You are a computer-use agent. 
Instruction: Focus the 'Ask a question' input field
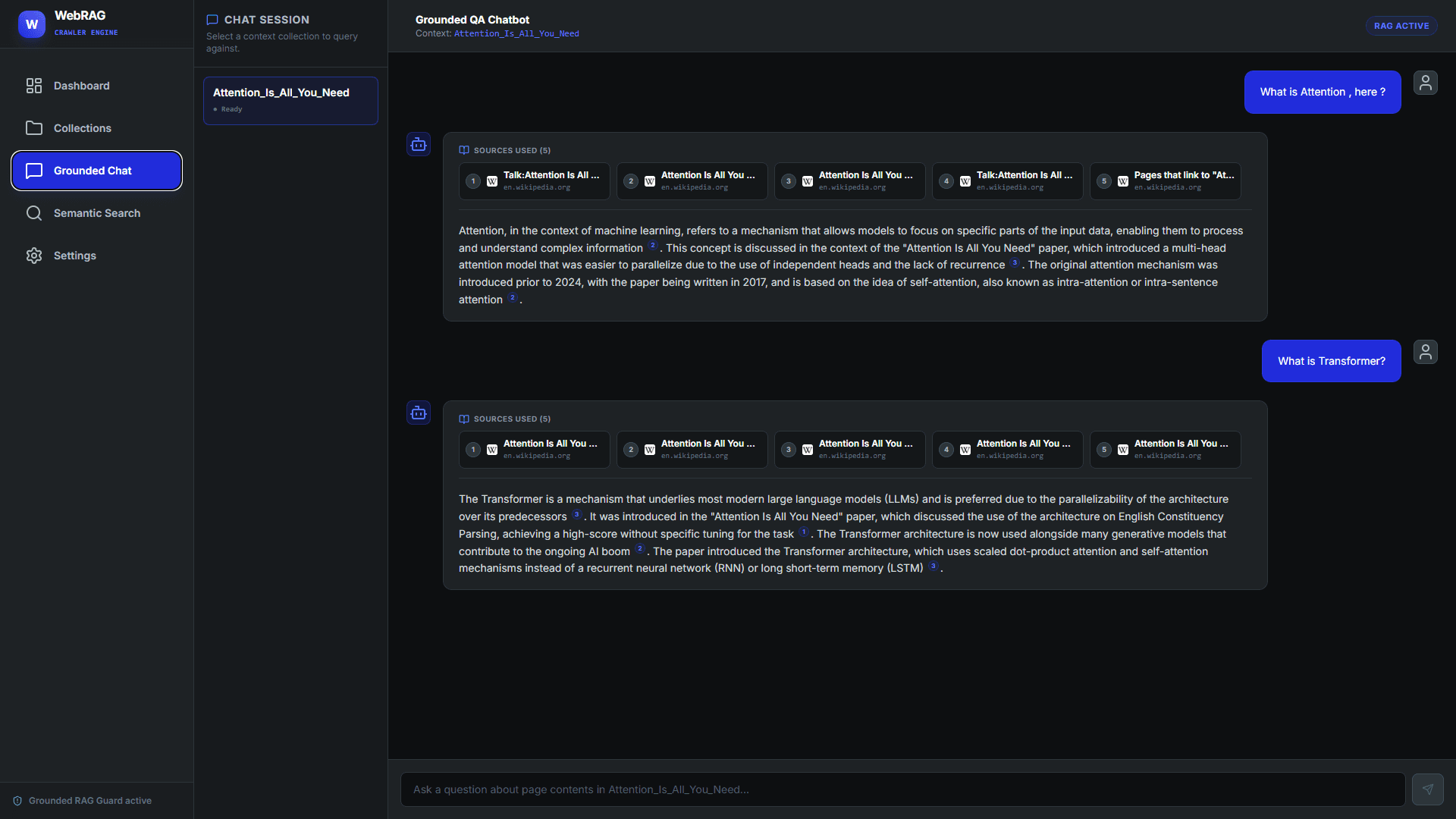pyautogui.click(x=902, y=789)
